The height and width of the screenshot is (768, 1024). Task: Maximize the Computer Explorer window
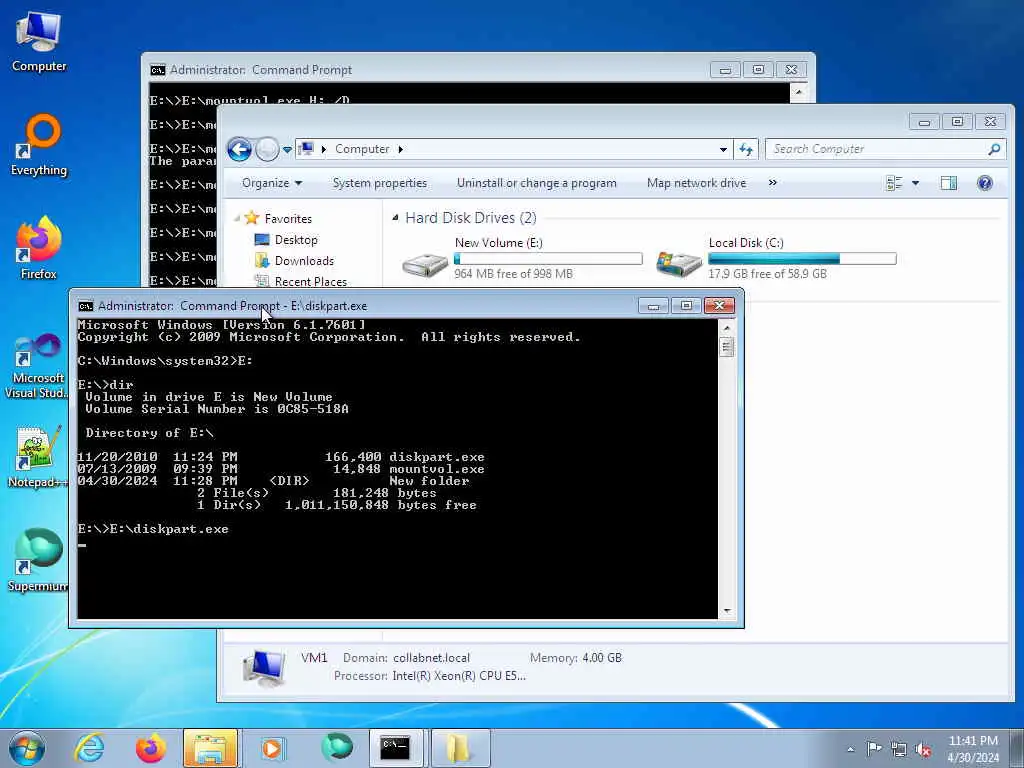957,122
